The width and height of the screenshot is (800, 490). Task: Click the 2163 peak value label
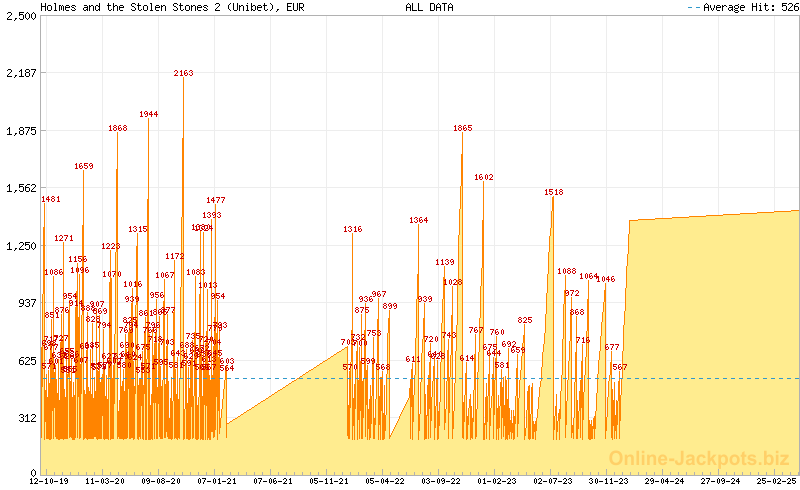point(184,73)
